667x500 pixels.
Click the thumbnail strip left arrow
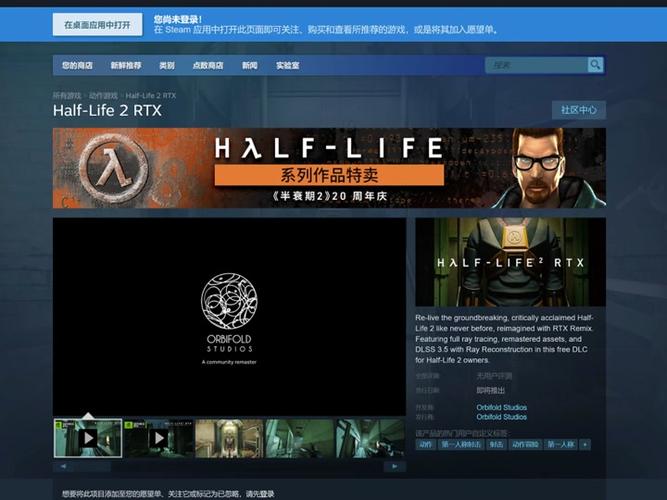point(63,466)
